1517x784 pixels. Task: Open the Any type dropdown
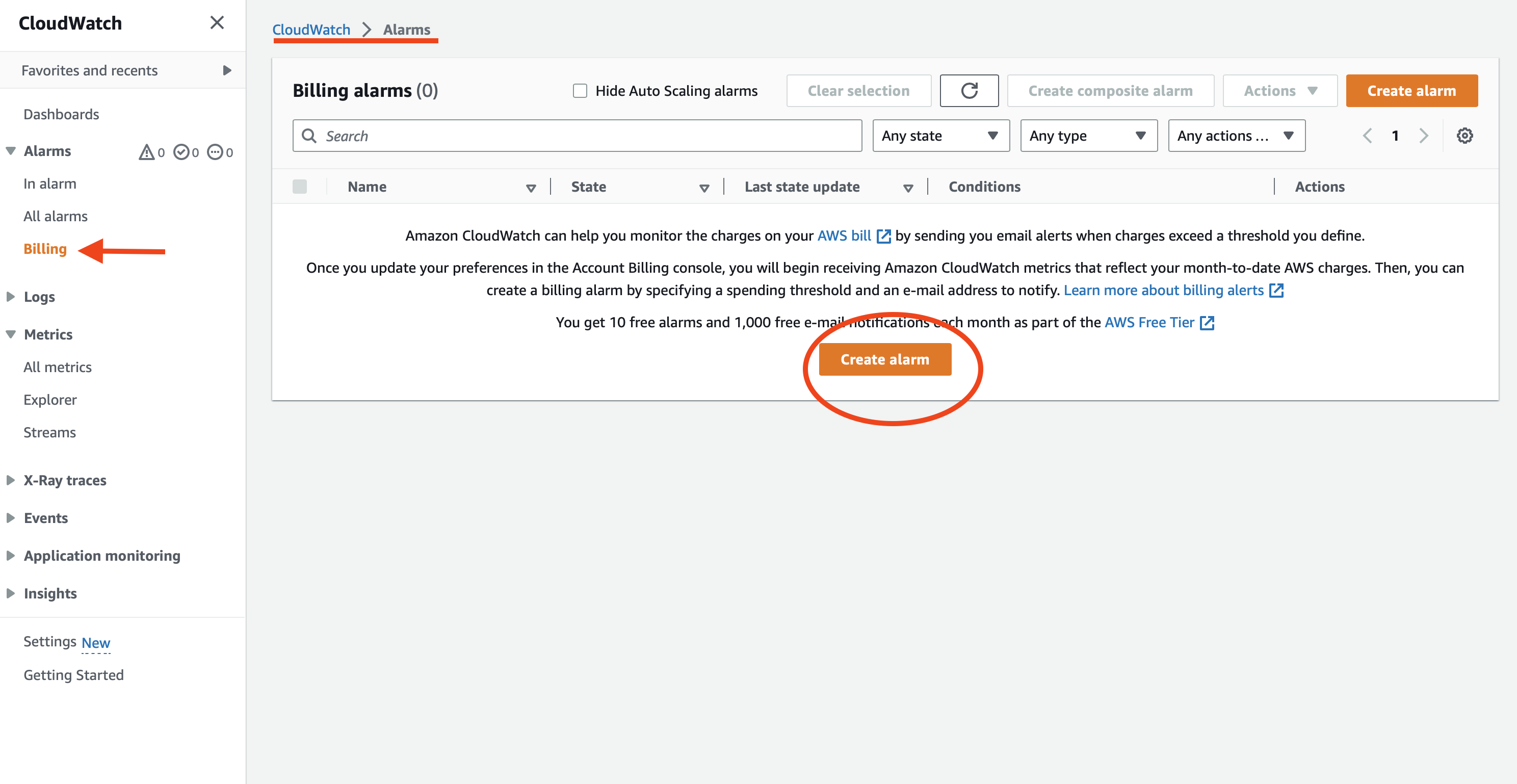pos(1088,136)
